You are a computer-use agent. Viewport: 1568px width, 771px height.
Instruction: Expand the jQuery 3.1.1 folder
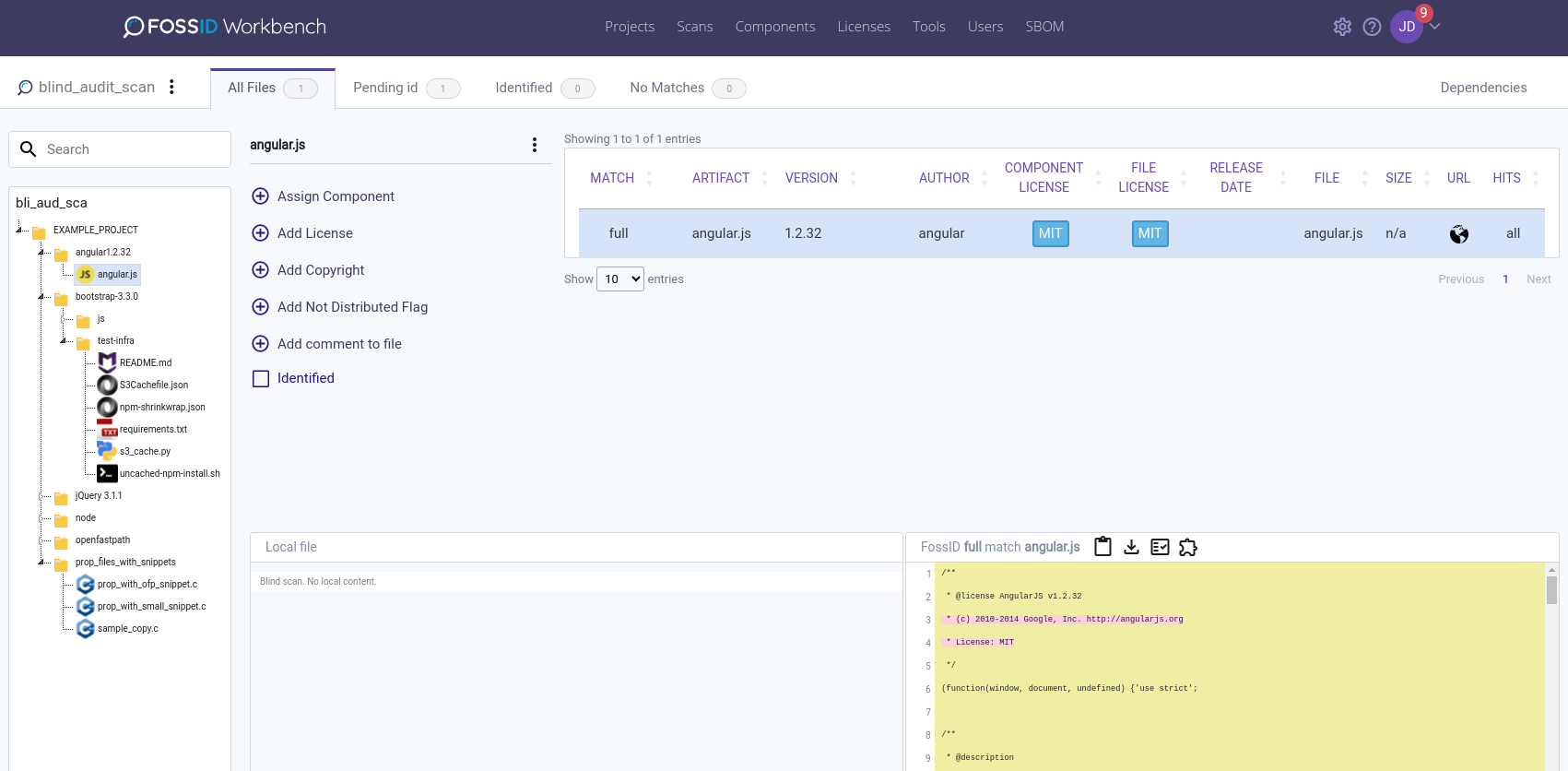coord(41,496)
